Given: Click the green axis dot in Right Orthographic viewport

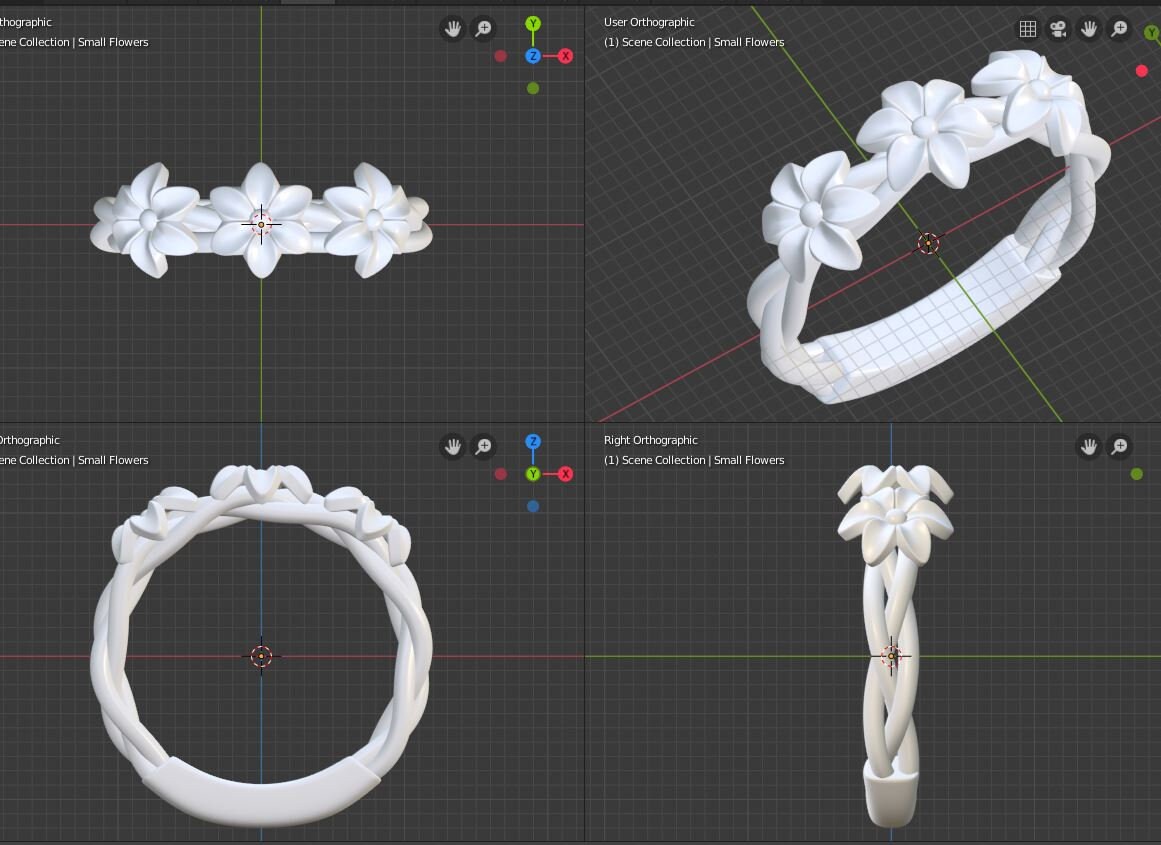Looking at the screenshot, I should coord(1137,474).
